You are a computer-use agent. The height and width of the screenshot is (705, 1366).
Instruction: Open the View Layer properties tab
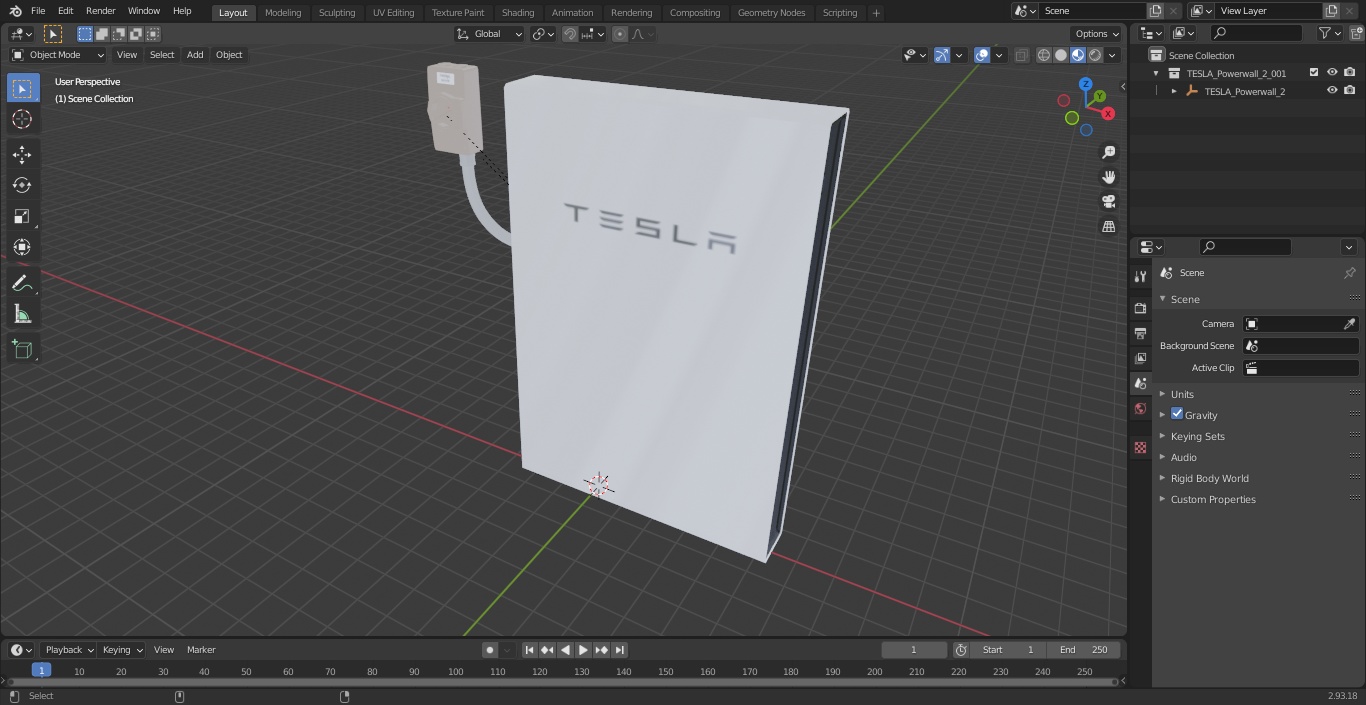pyautogui.click(x=1140, y=358)
